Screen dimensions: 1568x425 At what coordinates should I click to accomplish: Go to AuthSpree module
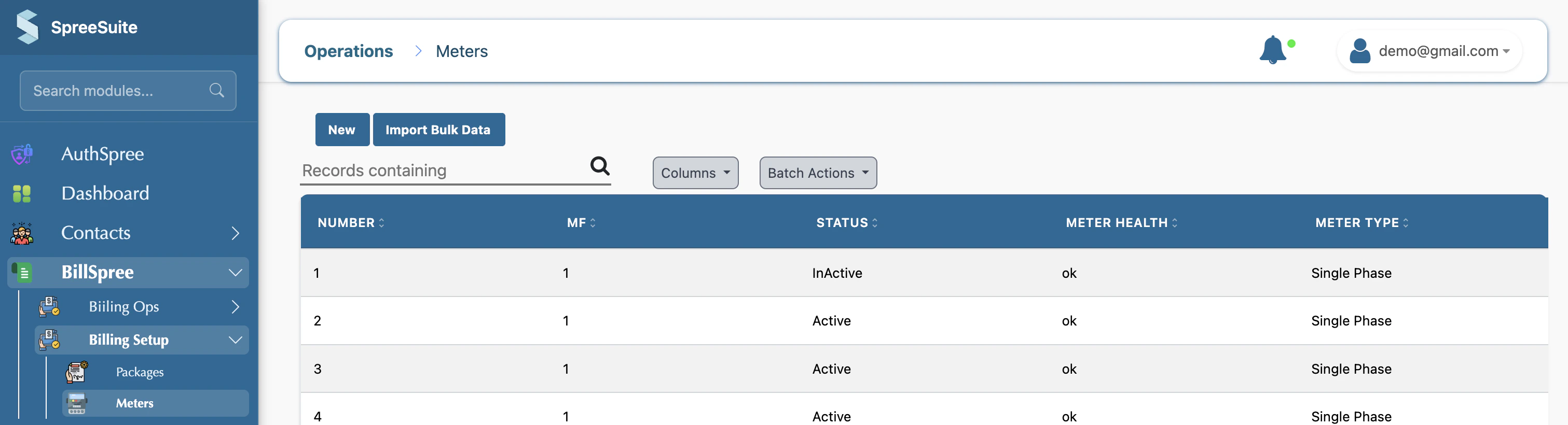(x=102, y=154)
